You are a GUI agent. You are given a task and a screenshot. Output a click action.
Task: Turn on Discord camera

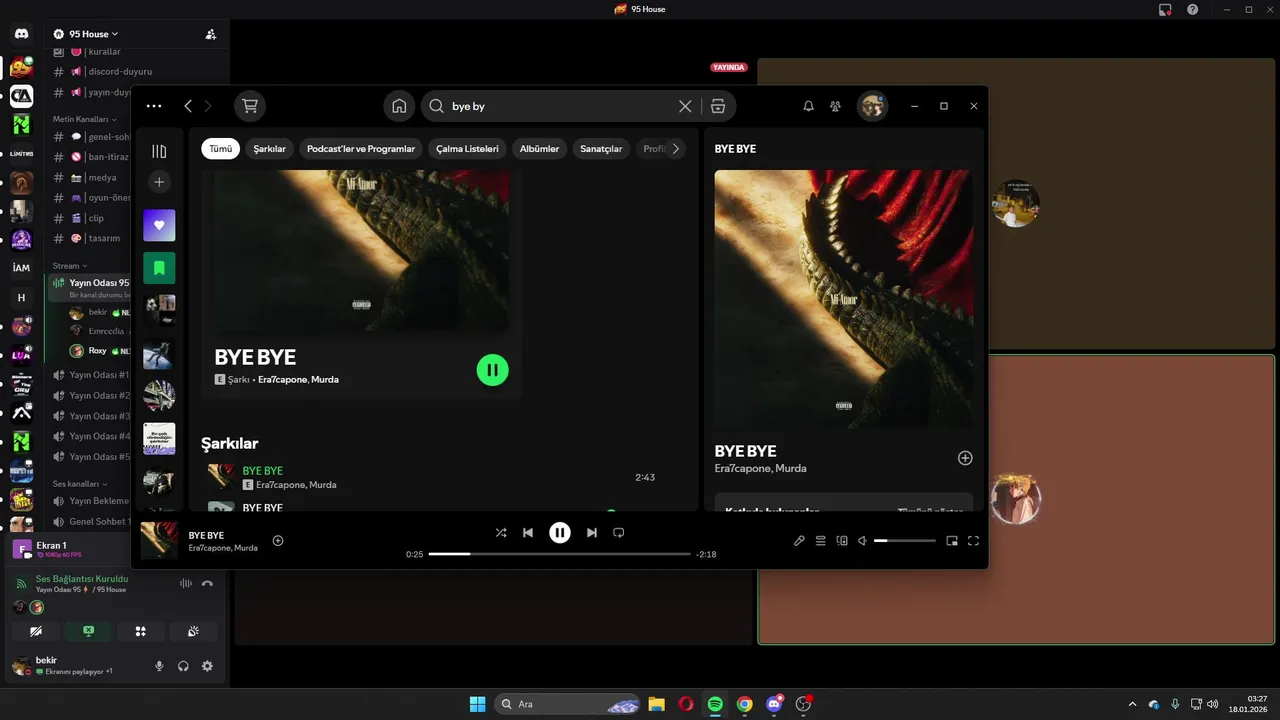(x=36, y=631)
